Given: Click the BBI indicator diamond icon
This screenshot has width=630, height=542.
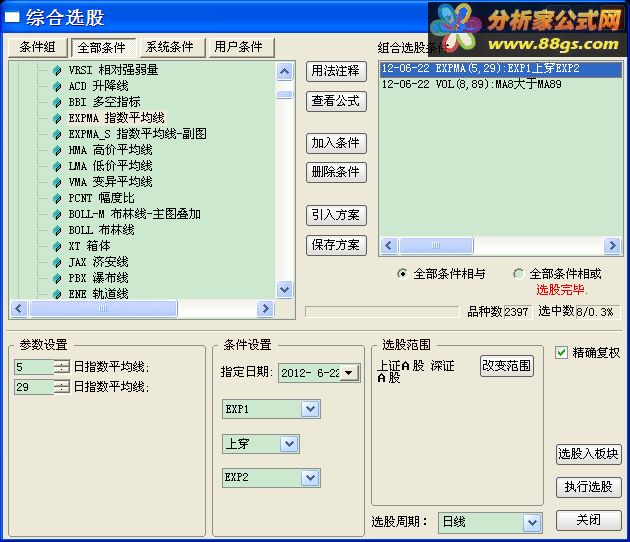Looking at the screenshot, I should (57, 102).
